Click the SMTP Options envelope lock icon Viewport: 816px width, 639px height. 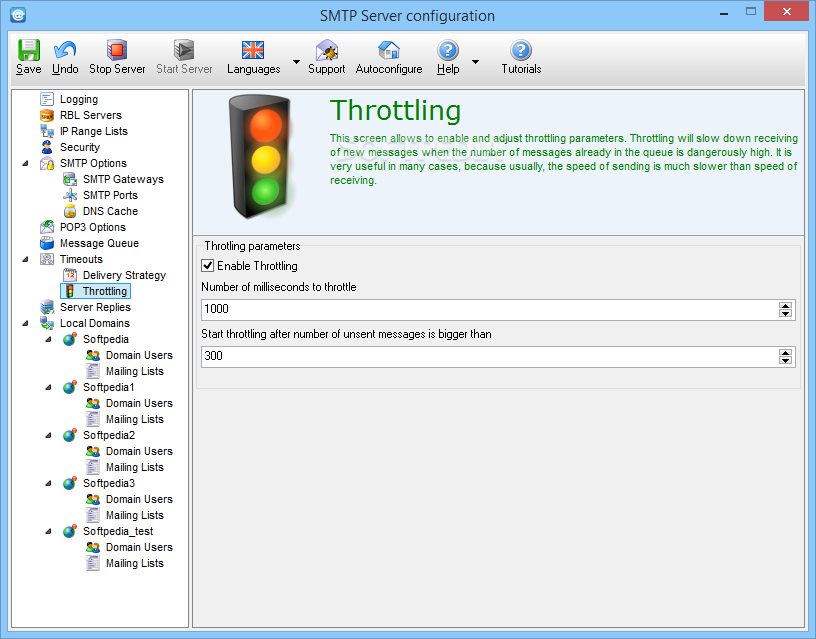click(47, 163)
